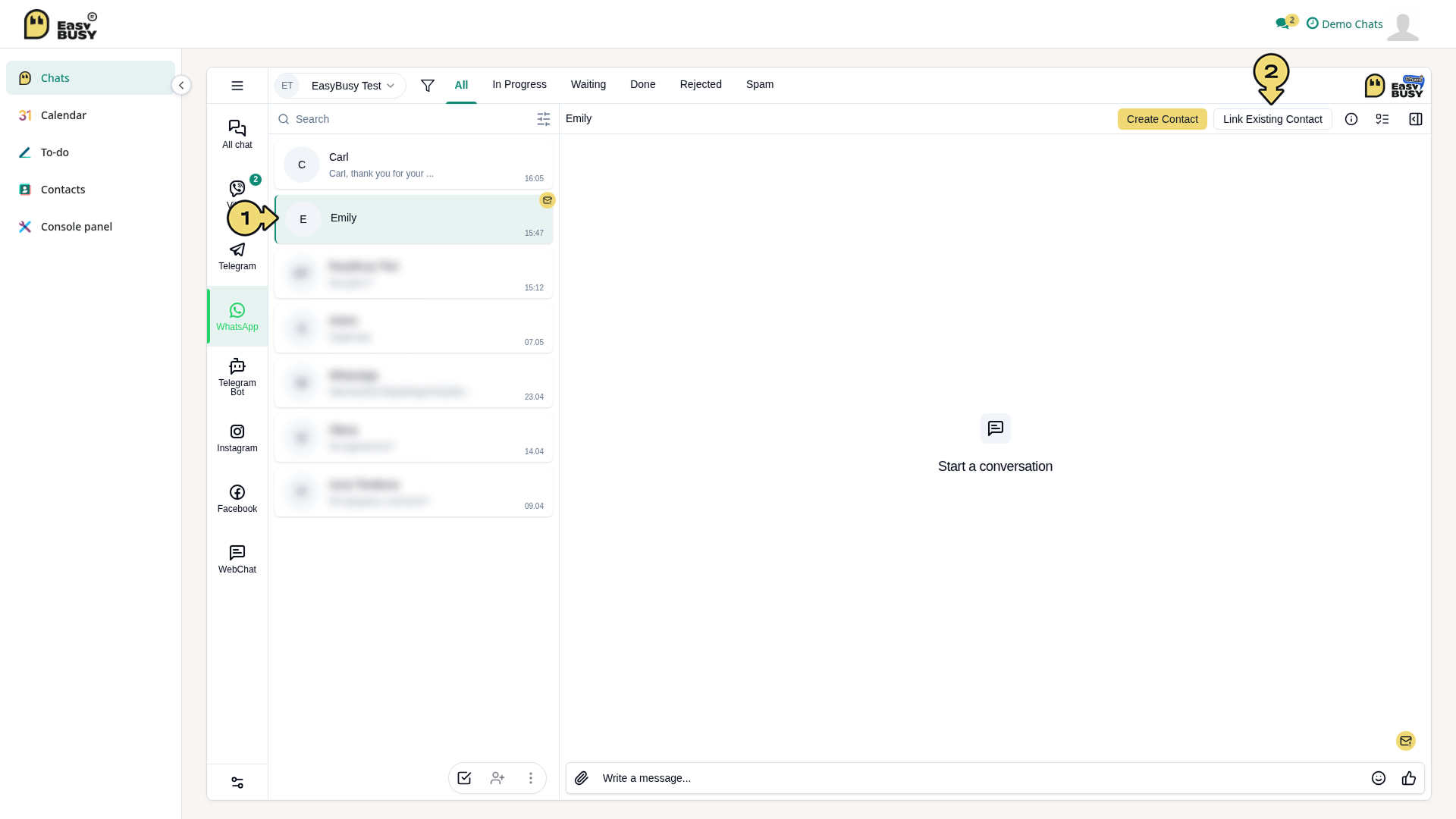
Task: Switch to the Done tab
Action: tap(643, 84)
